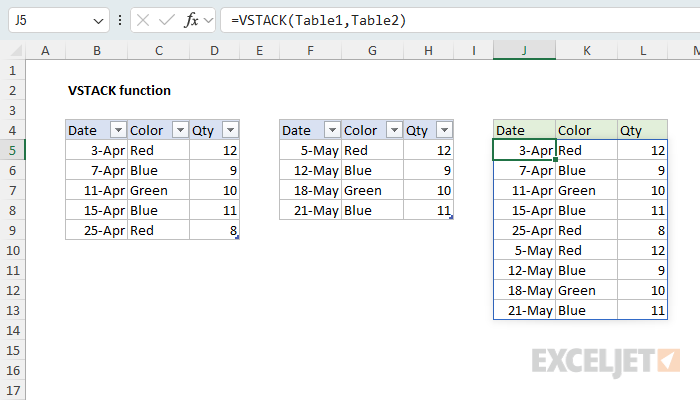Select column B header
This screenshot has height=400, width=700.
click(x=96, y=50)
